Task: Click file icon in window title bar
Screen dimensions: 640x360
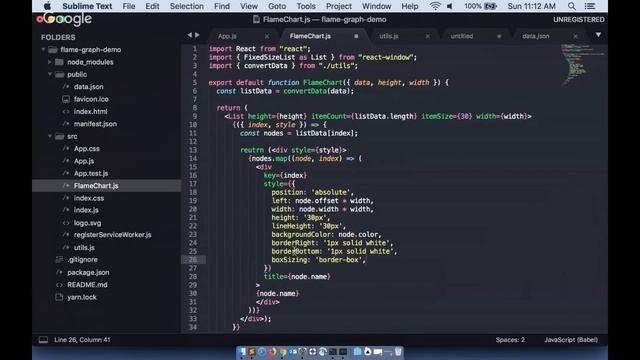Action: 256,19
